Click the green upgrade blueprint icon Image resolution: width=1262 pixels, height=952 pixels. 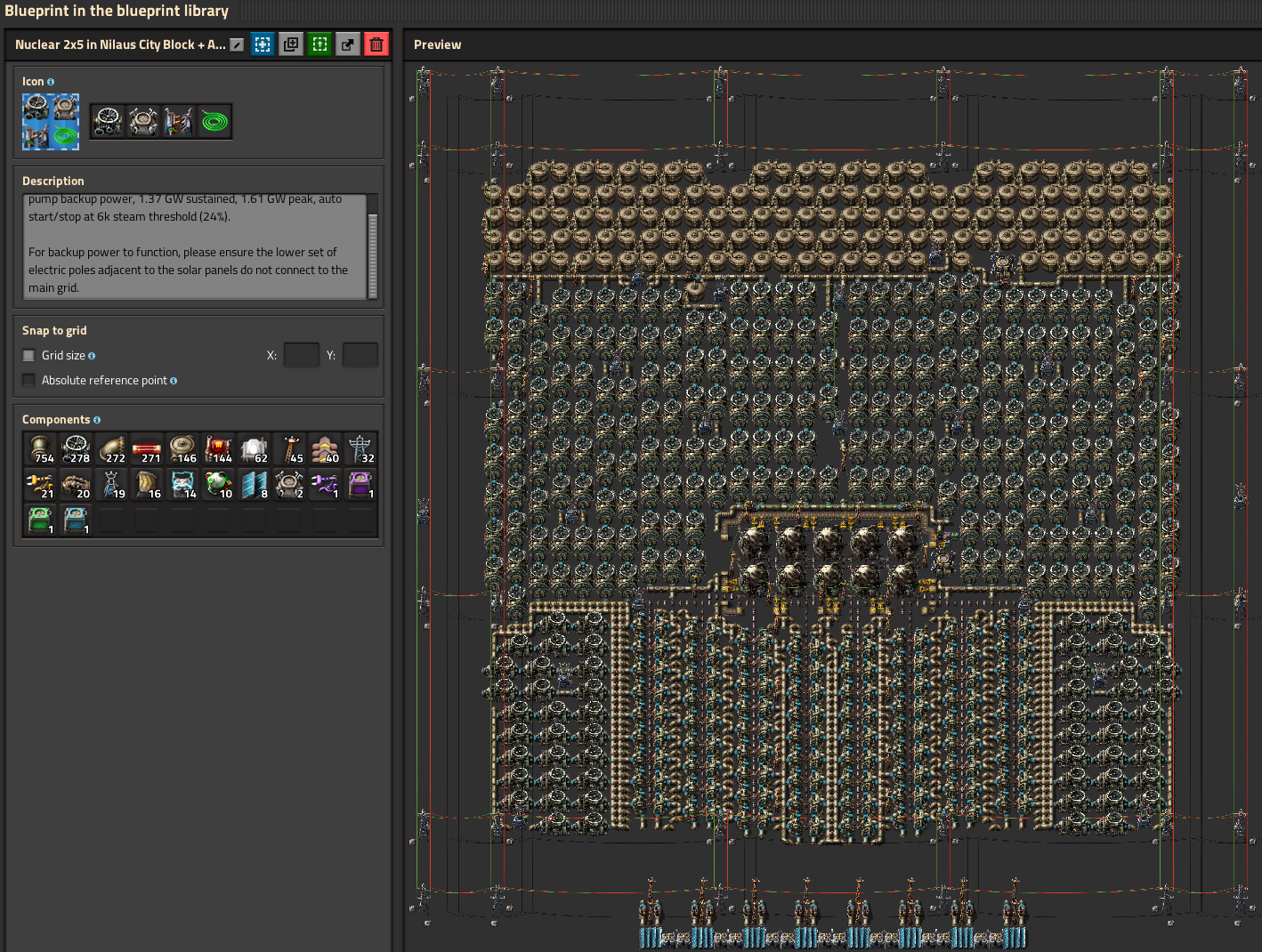(x=320, y=44)
